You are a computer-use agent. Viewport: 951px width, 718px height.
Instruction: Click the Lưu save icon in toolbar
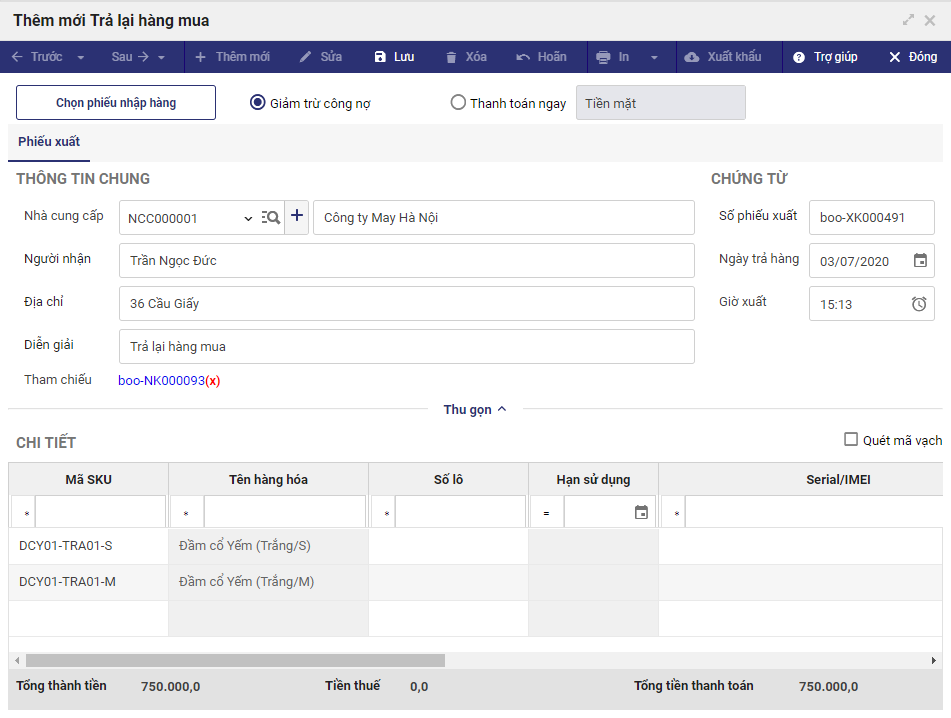coord(380,57)
